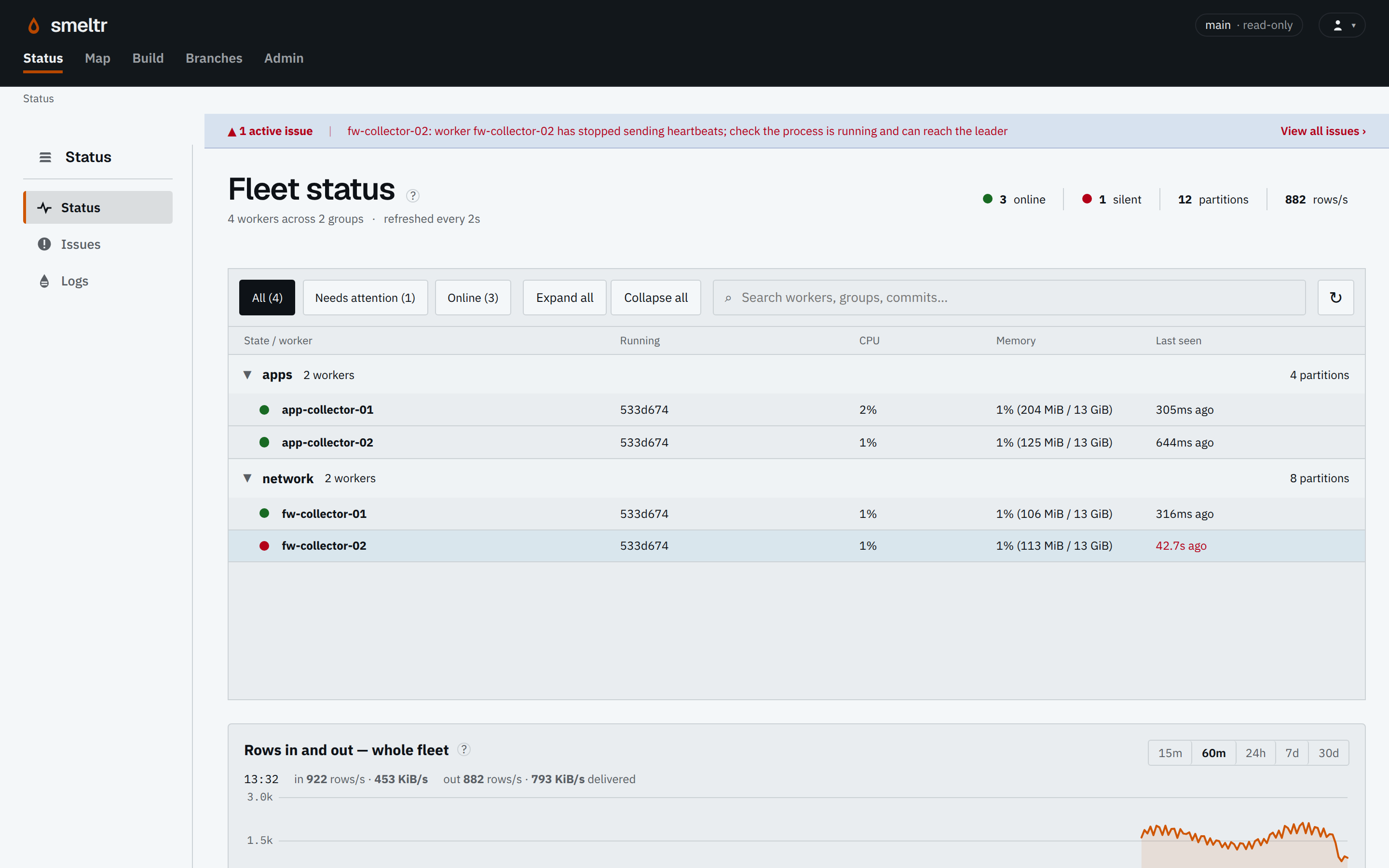The width and height of the screenshot is (1389, 868).
Task: Switch chart range to 24h
Action: 1255,753
